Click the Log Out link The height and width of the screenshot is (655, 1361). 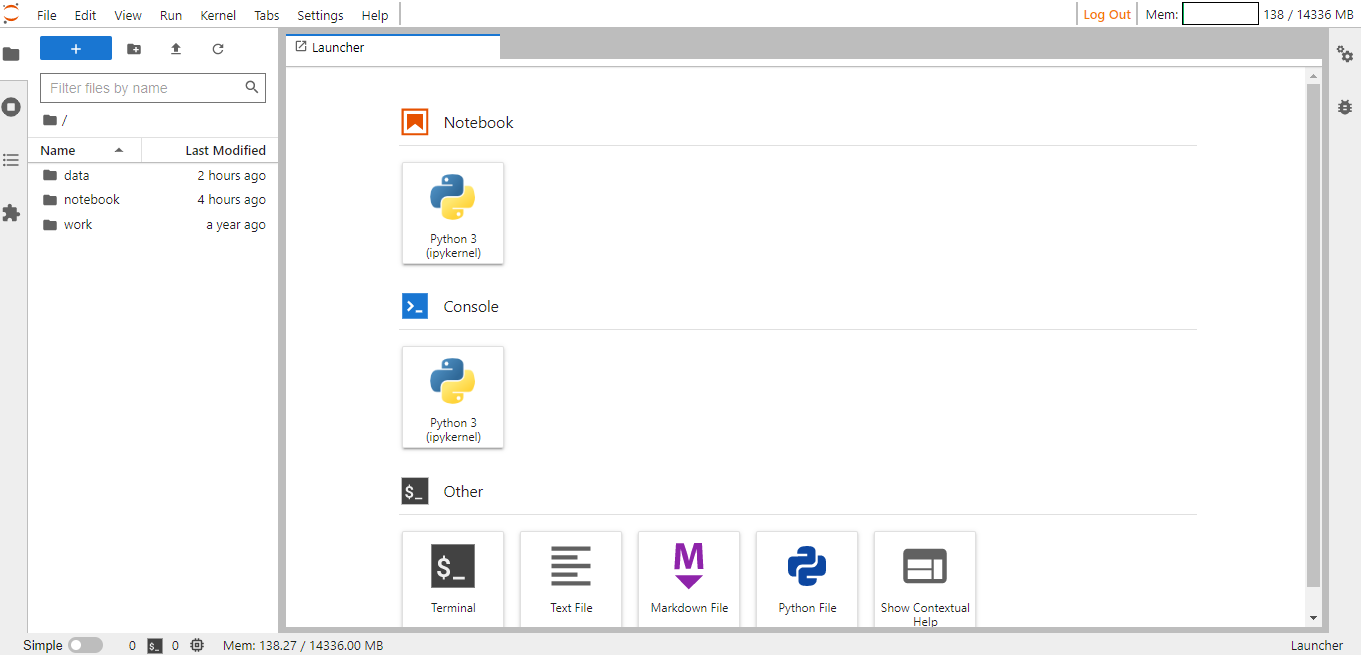(1106, 14)
